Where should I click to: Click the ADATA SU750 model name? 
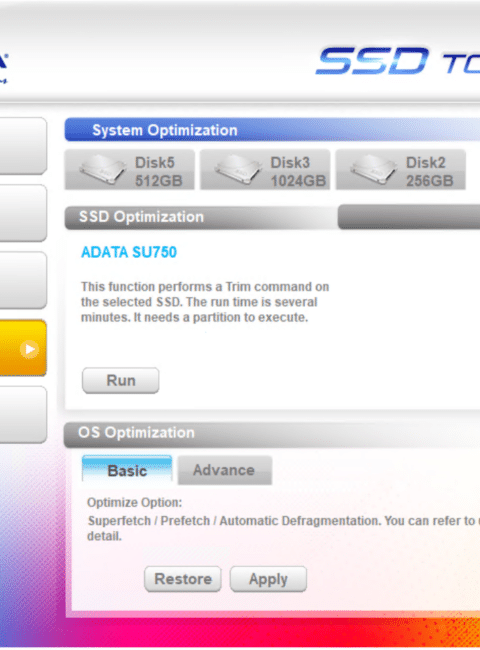129,252
